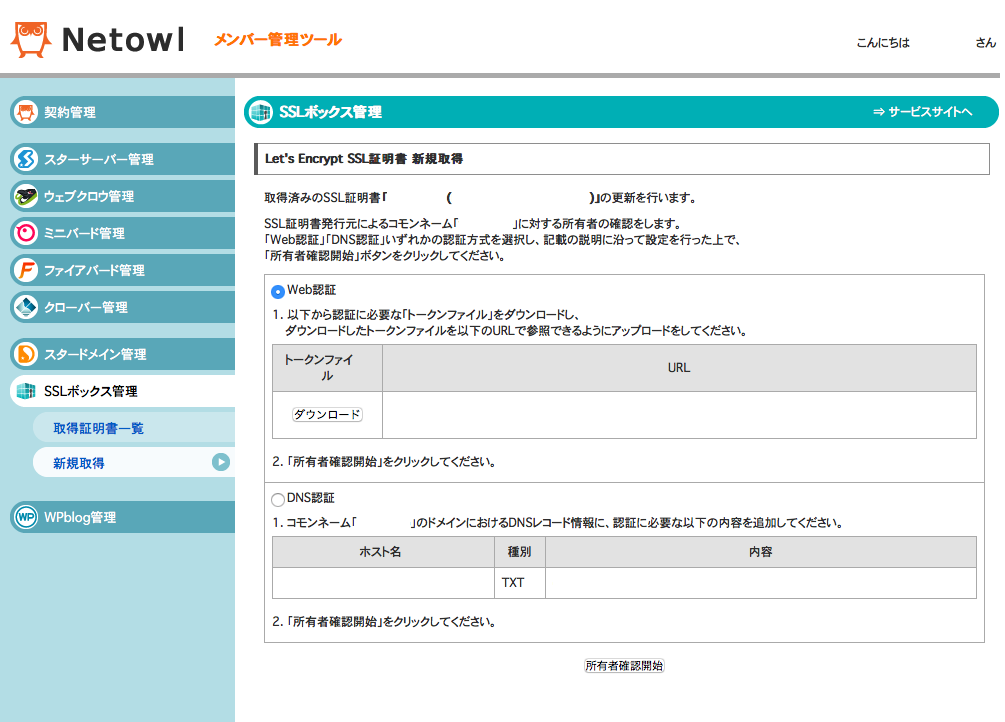Click the TXT record type cell
The height and width of the screenshot is (722, 1005).
(520, 583)
